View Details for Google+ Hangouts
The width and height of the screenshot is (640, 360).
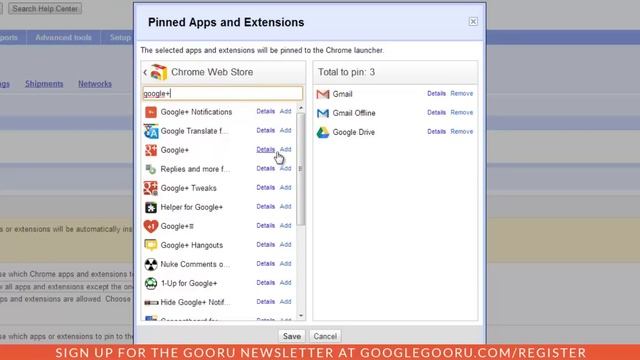coord(265,245)
